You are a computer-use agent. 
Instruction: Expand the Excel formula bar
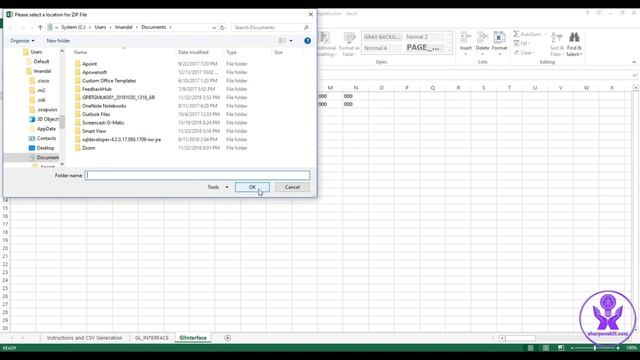coord(634,76)
